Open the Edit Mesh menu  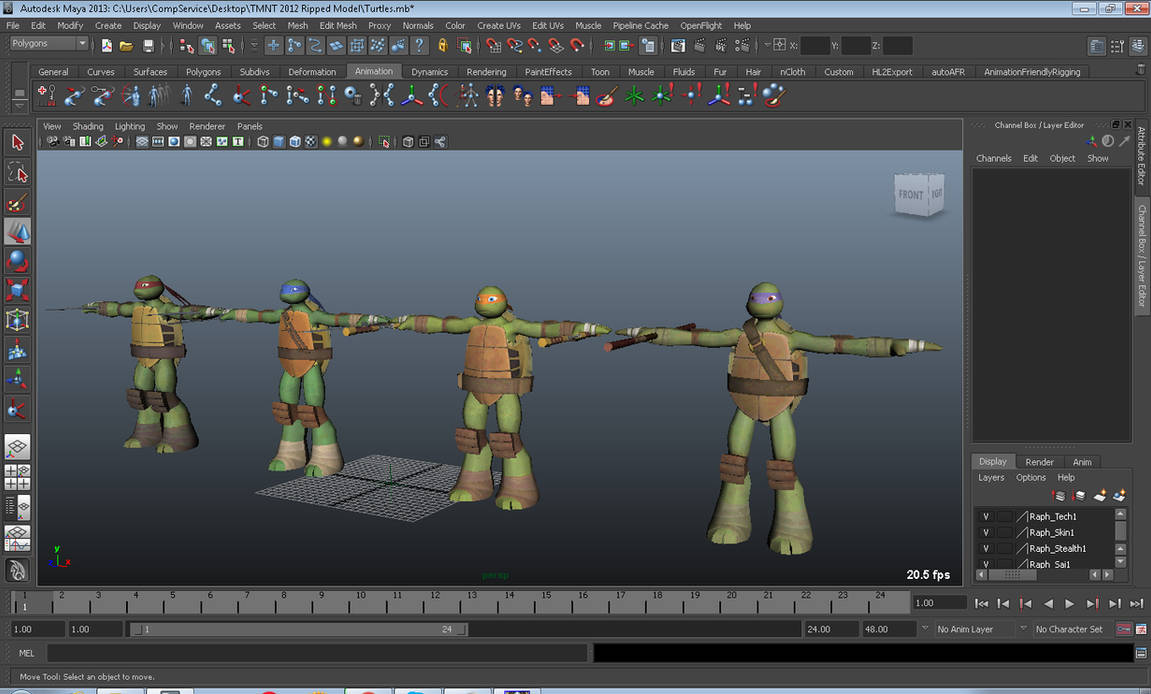coord(338,26)
